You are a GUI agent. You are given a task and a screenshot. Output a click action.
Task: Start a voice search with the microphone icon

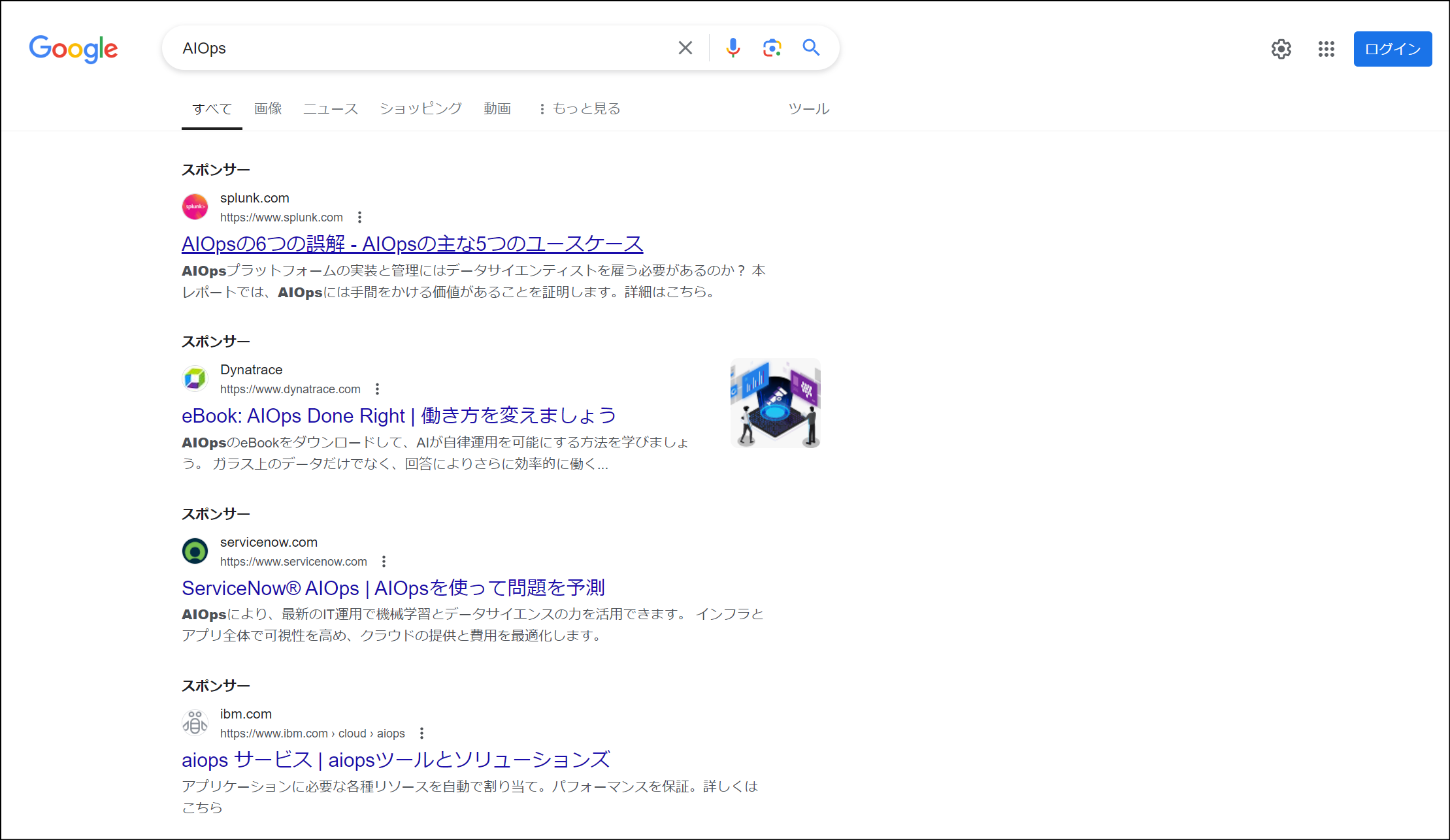click(x=733, y=48)
